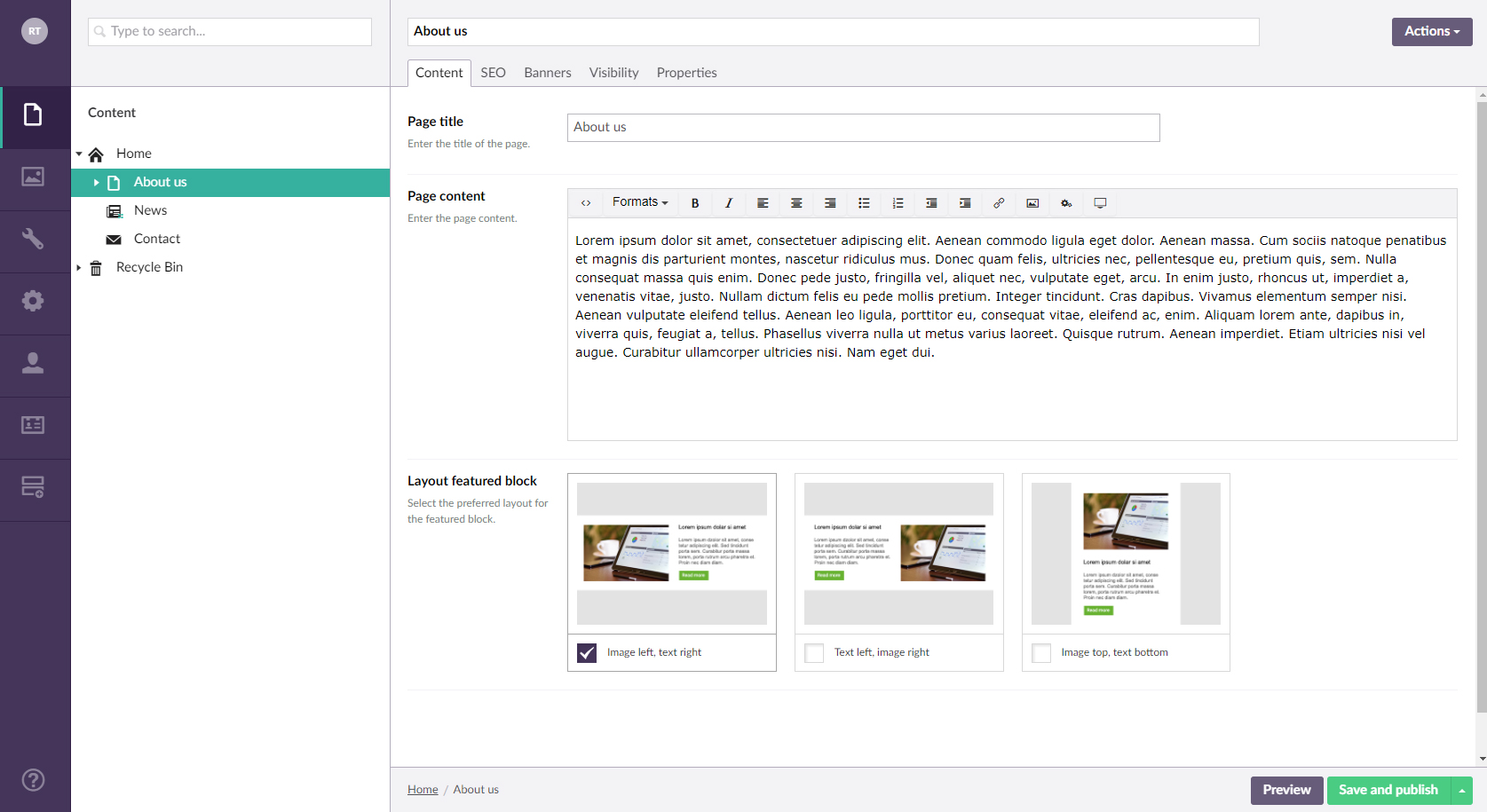The width and height of the screenshot is (1487, 812).
Task: Switch to the Visibility tab
Action: [613, 73]
